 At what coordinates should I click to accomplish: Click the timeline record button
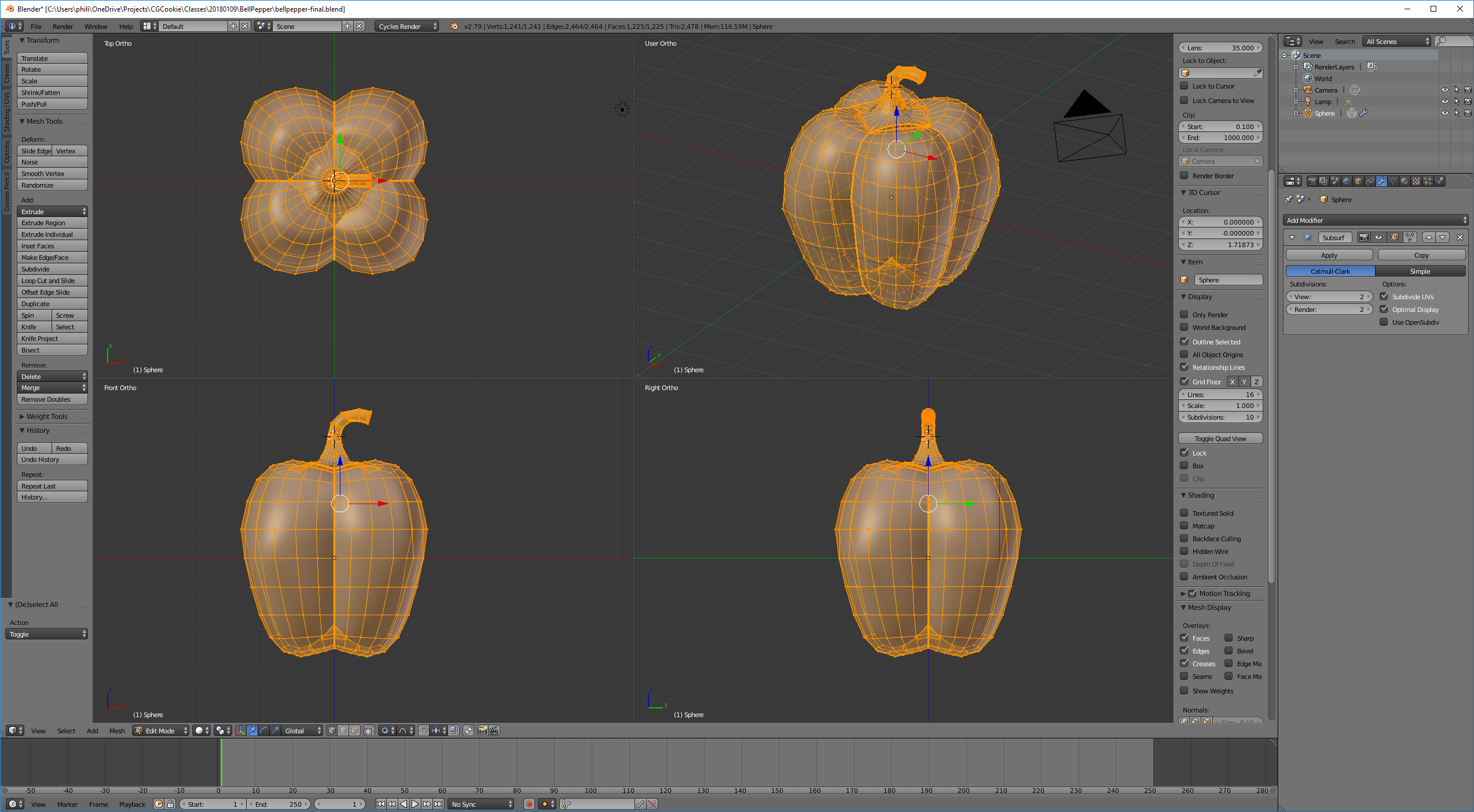[529, 804]
